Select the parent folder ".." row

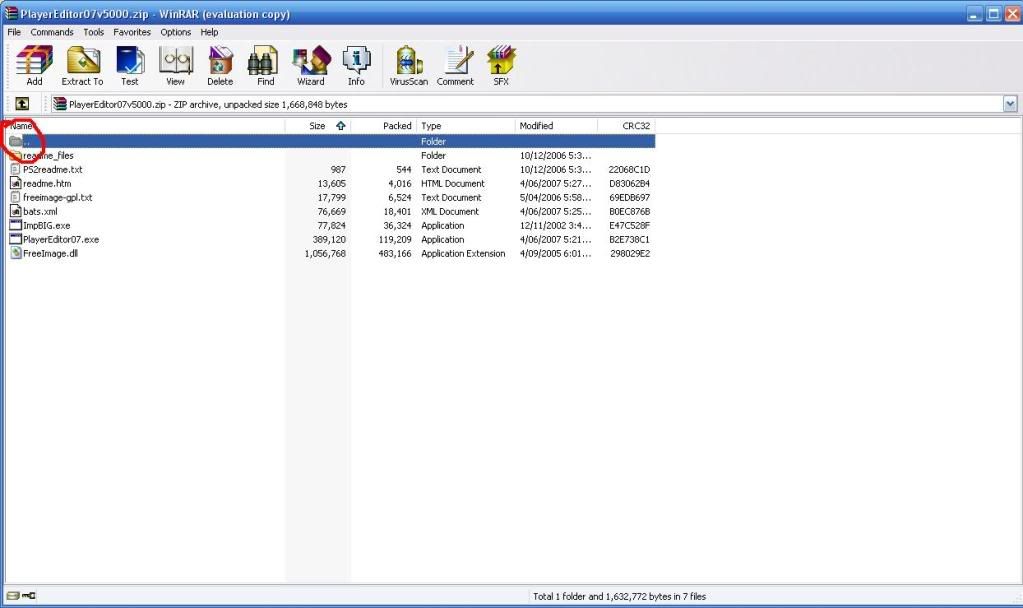tap(330, 141)
